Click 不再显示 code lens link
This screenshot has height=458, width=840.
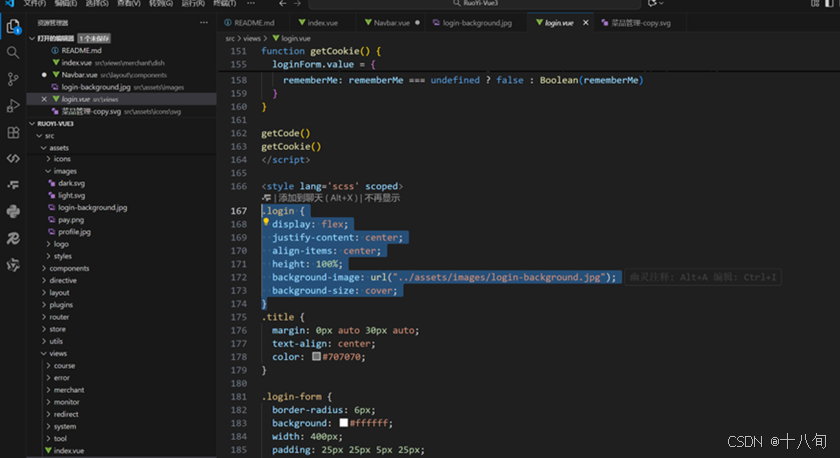[x=382, y=198]
